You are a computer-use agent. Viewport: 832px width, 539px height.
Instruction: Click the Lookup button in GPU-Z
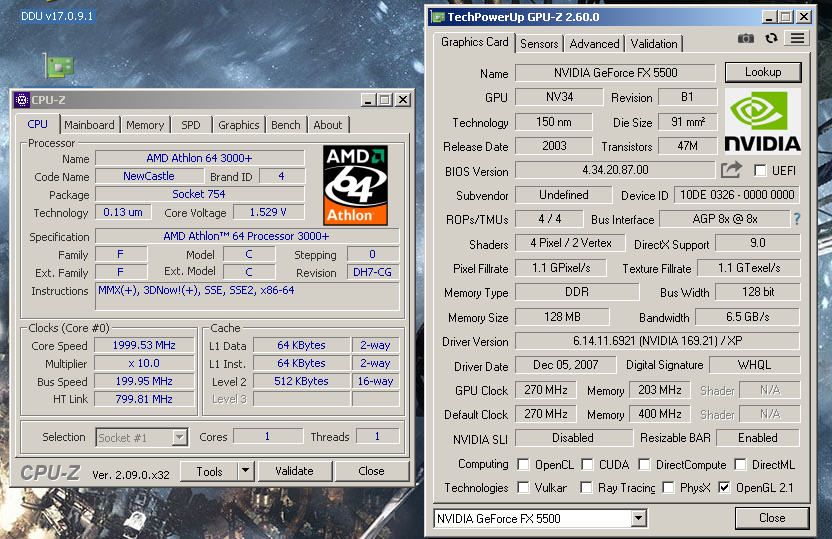point(763,72)
